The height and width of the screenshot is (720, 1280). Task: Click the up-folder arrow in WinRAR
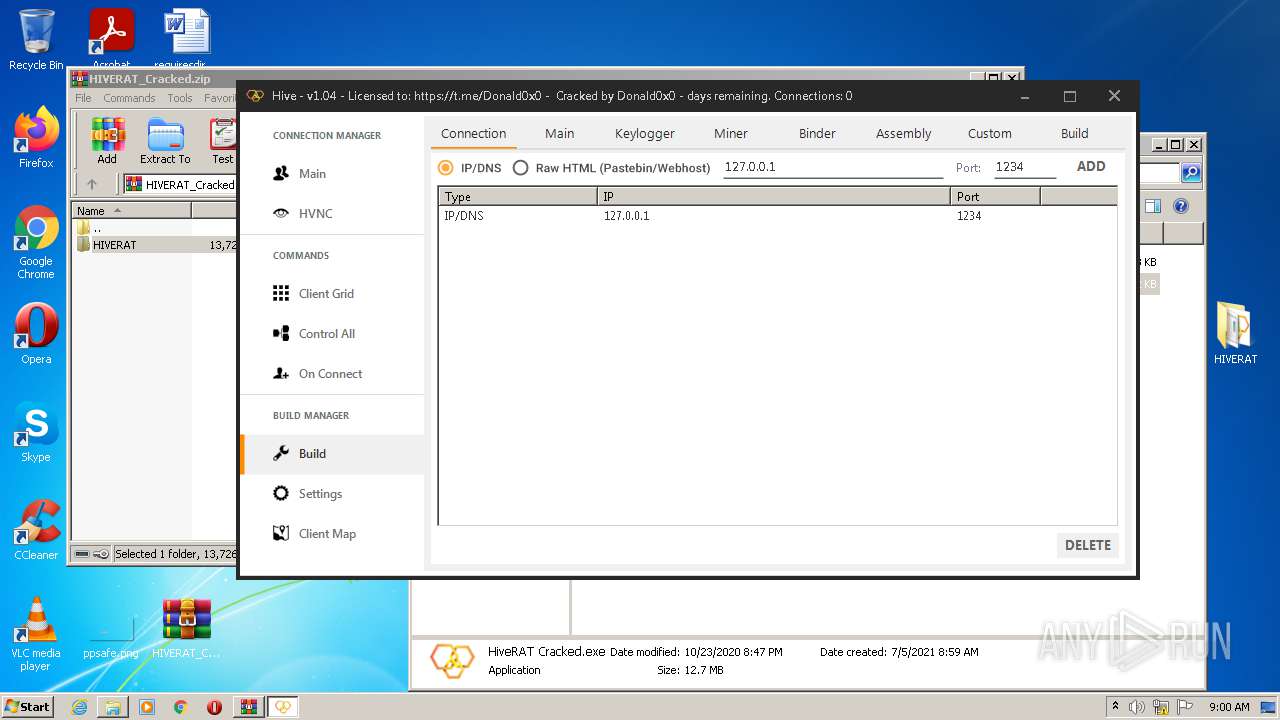(92, 184)
